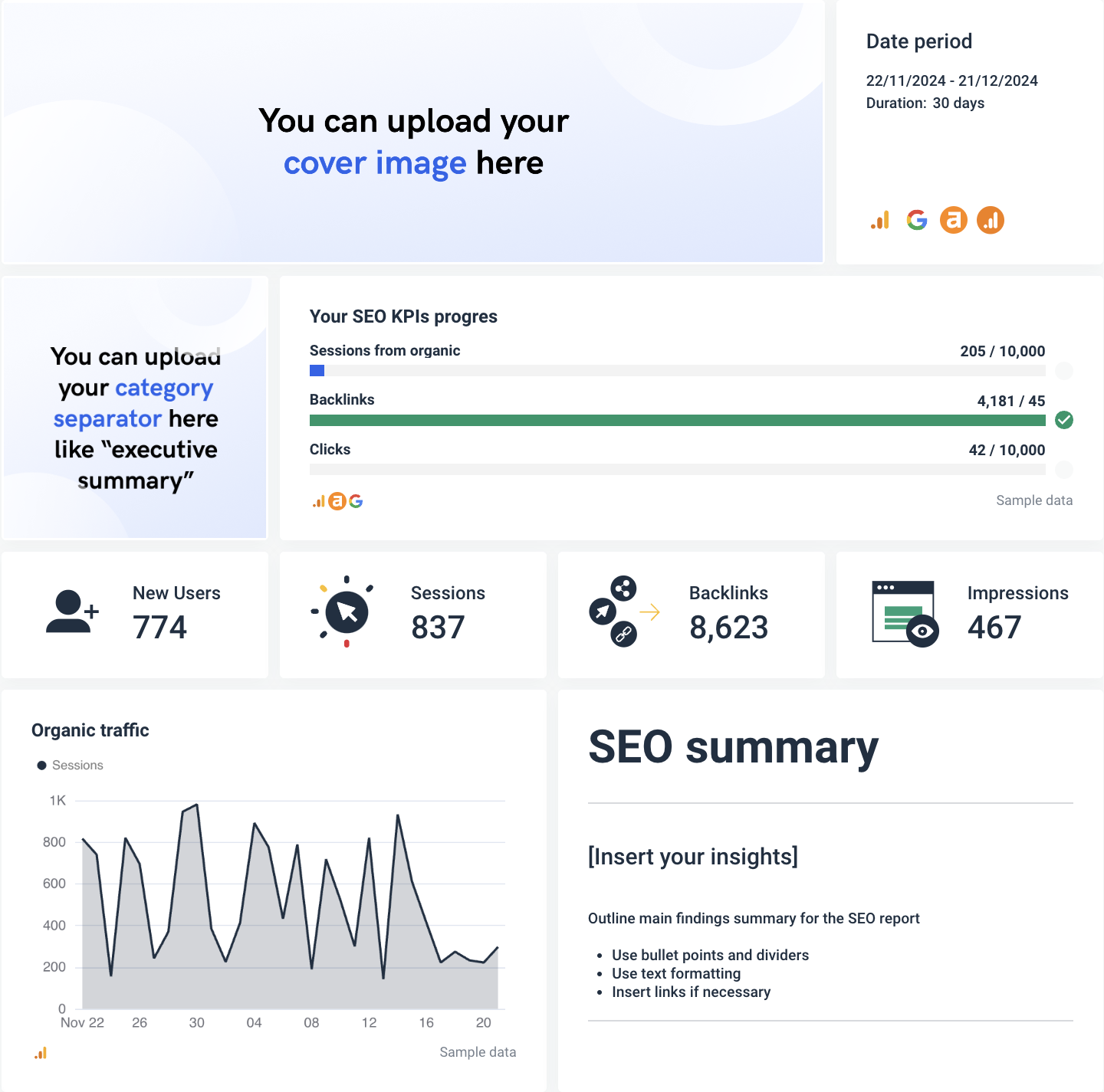Screen dimensions: 1104x1092
Task: Click the bullet 'Use text formatting'
Action: tap(676, 974)
